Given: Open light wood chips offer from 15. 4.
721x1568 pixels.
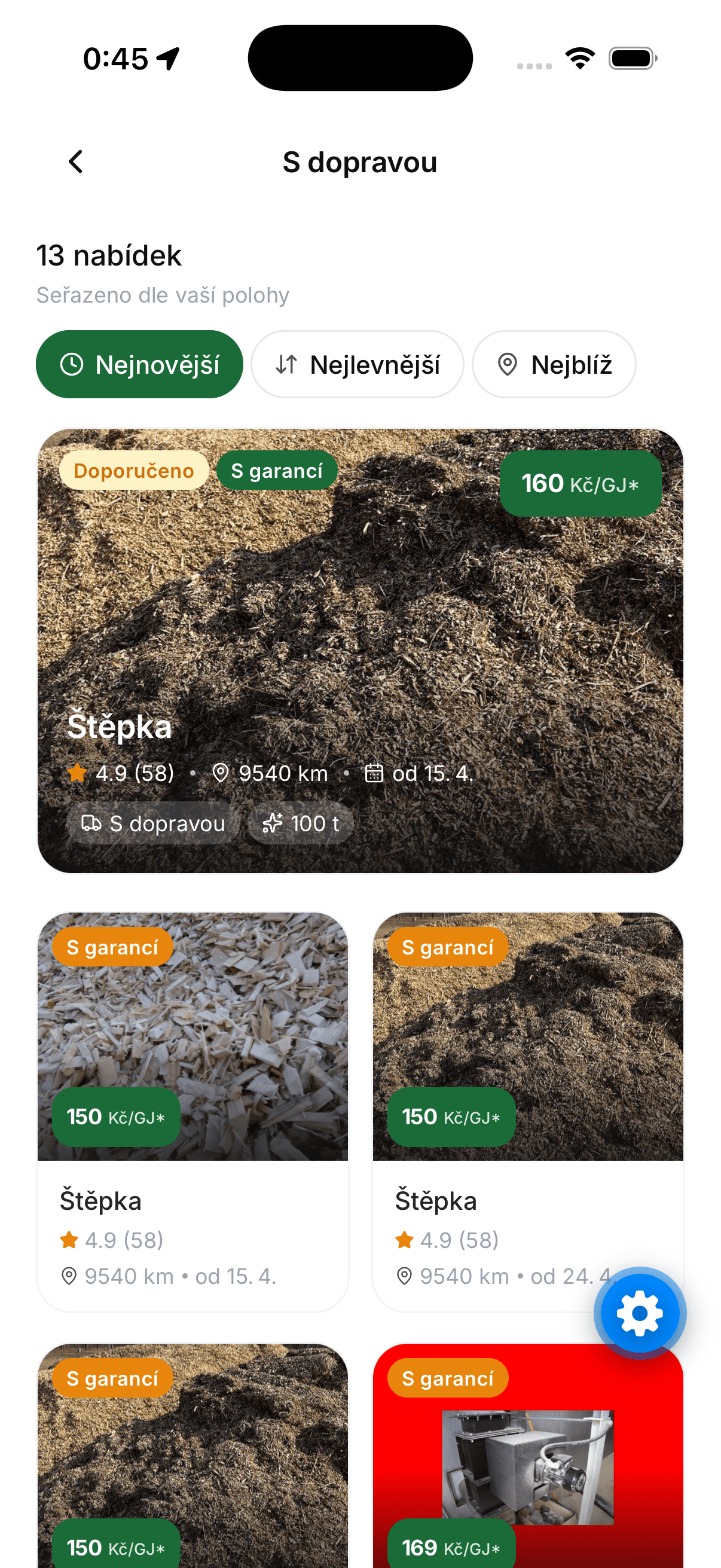Looking at the screenshot, I should [x=193, y=1112].
